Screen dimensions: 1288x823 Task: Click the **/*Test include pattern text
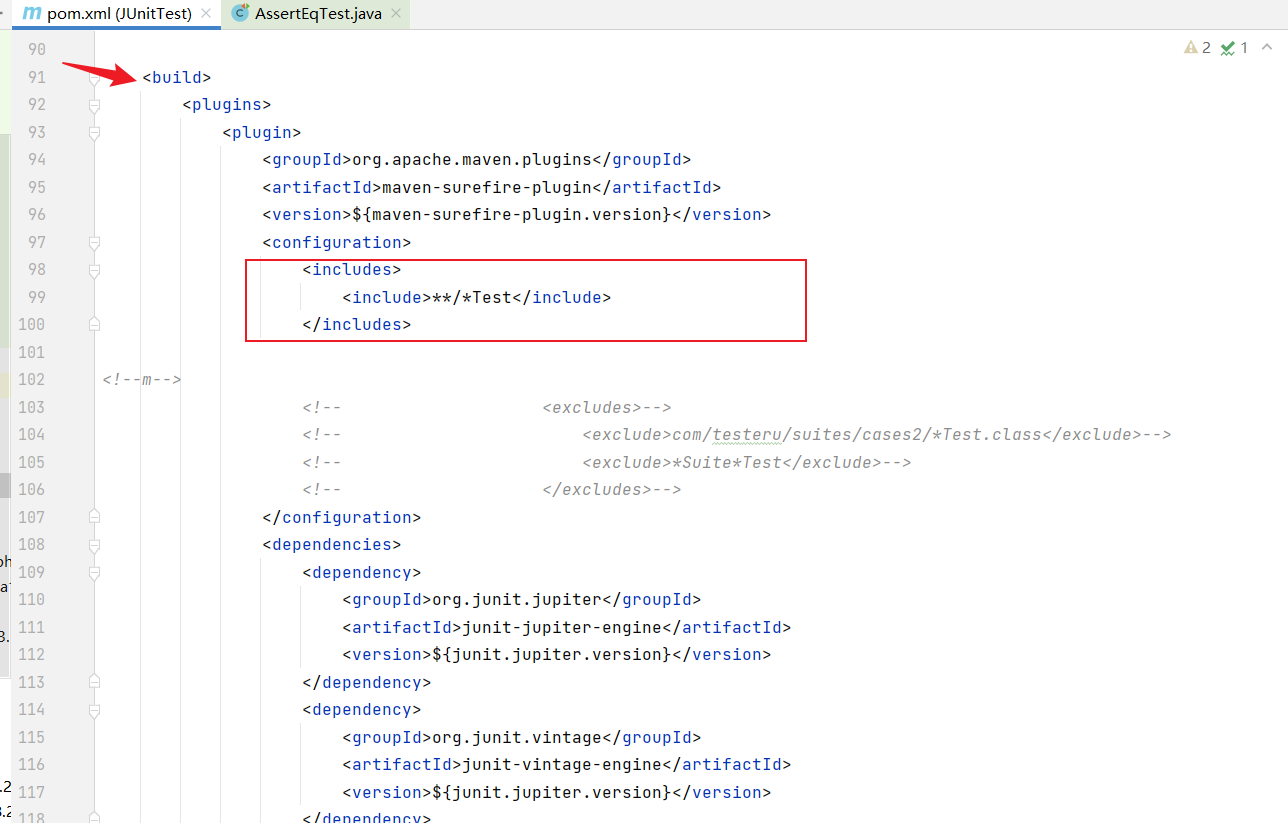tap(471, 297)
